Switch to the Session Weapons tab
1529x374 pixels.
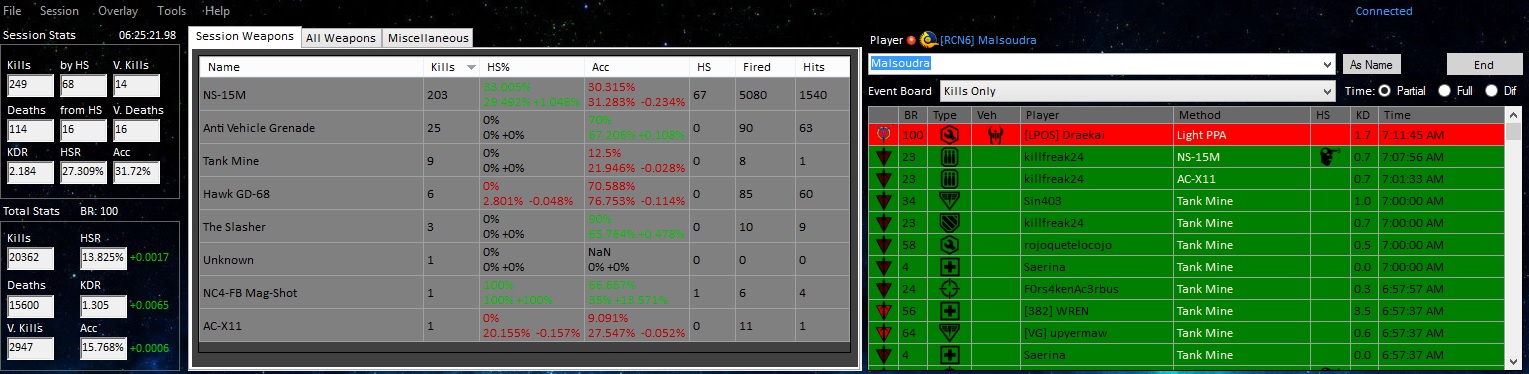point(245,36)
